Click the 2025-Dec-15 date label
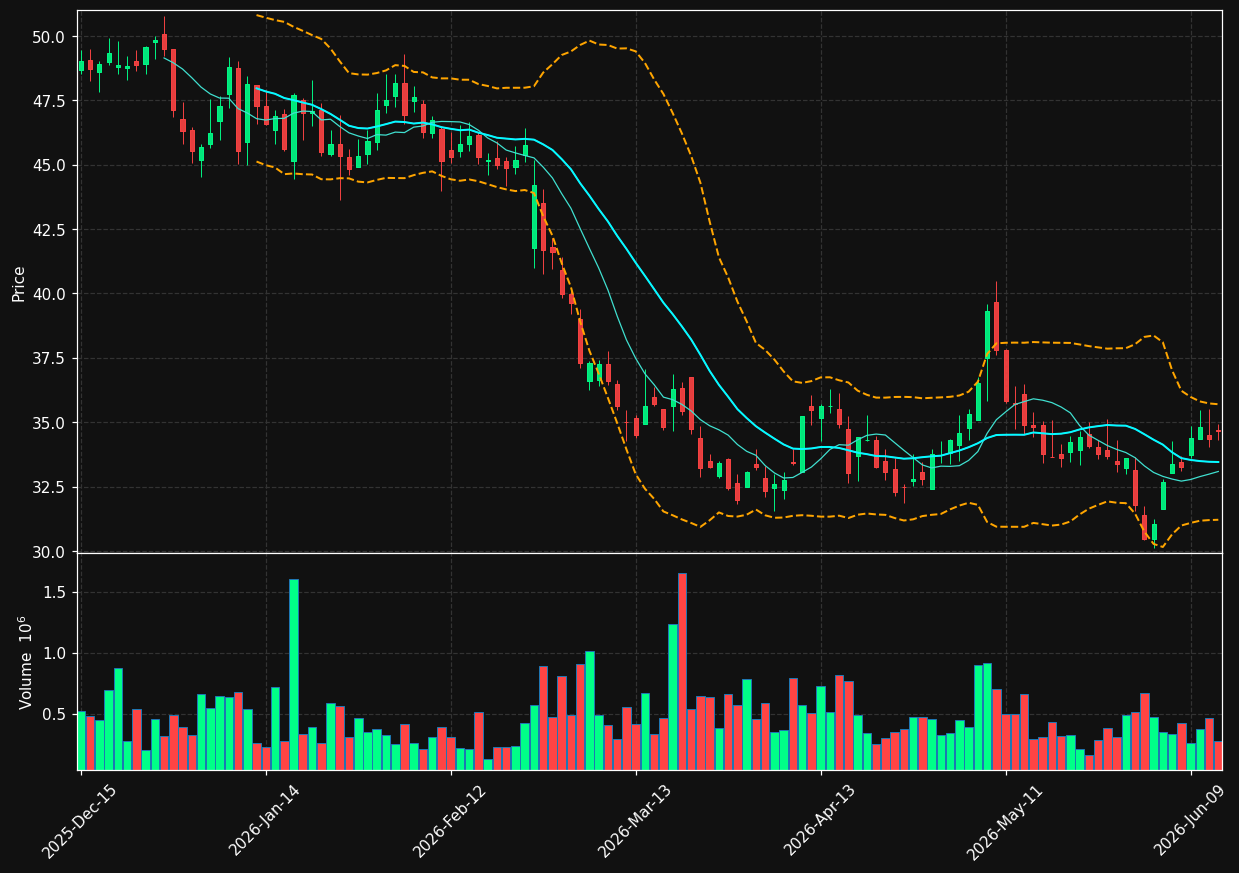Image resolution: width=1239 pixels, height=873 pixels. (x=79, y=822)
